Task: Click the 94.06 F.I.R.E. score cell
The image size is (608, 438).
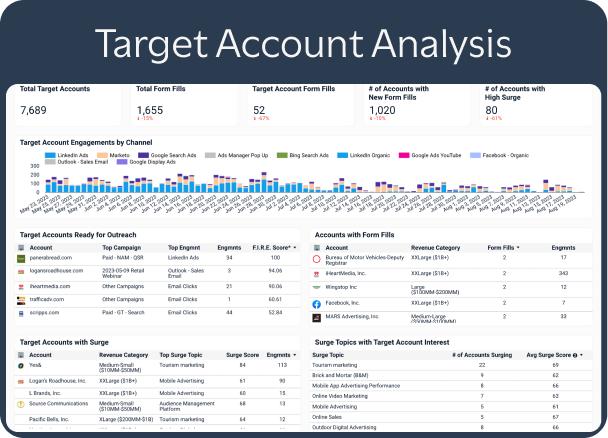Action: (275, 271)
